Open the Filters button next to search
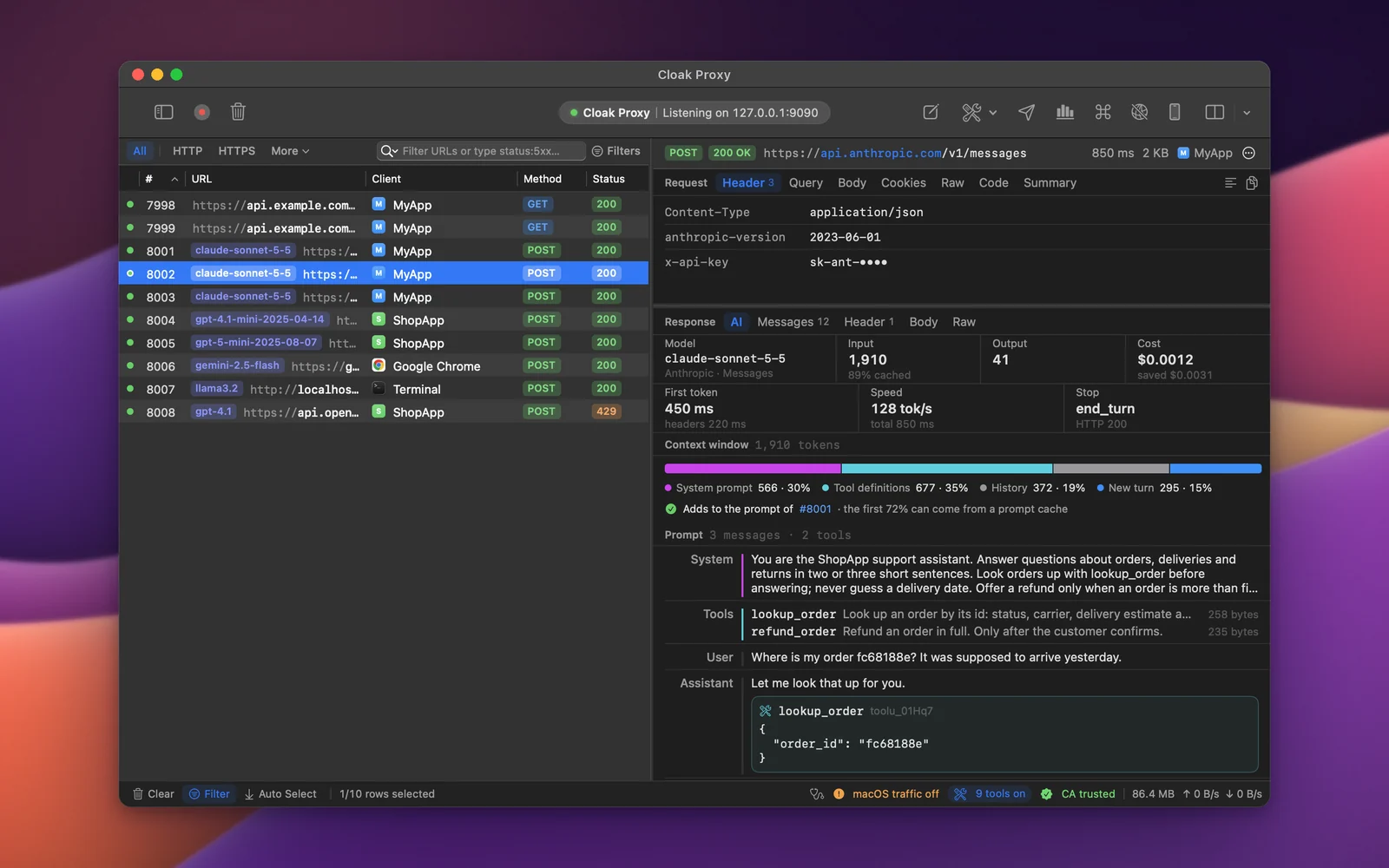Image resolution: width=1389 pixels, height=868 pixels. [x=616, y=151]
